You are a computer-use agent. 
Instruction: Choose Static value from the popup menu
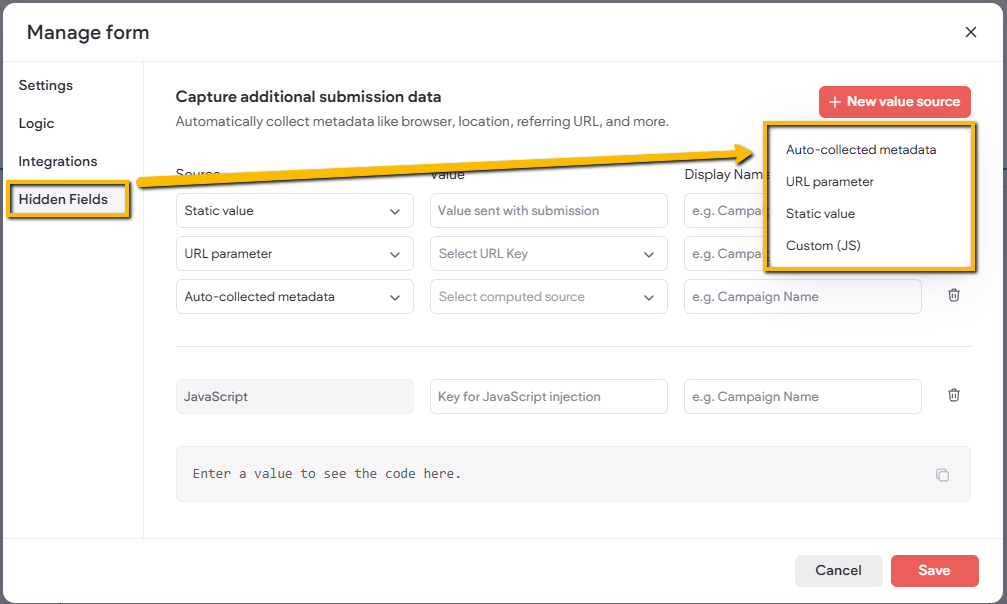pyautogui.click(x=820, y=214)
